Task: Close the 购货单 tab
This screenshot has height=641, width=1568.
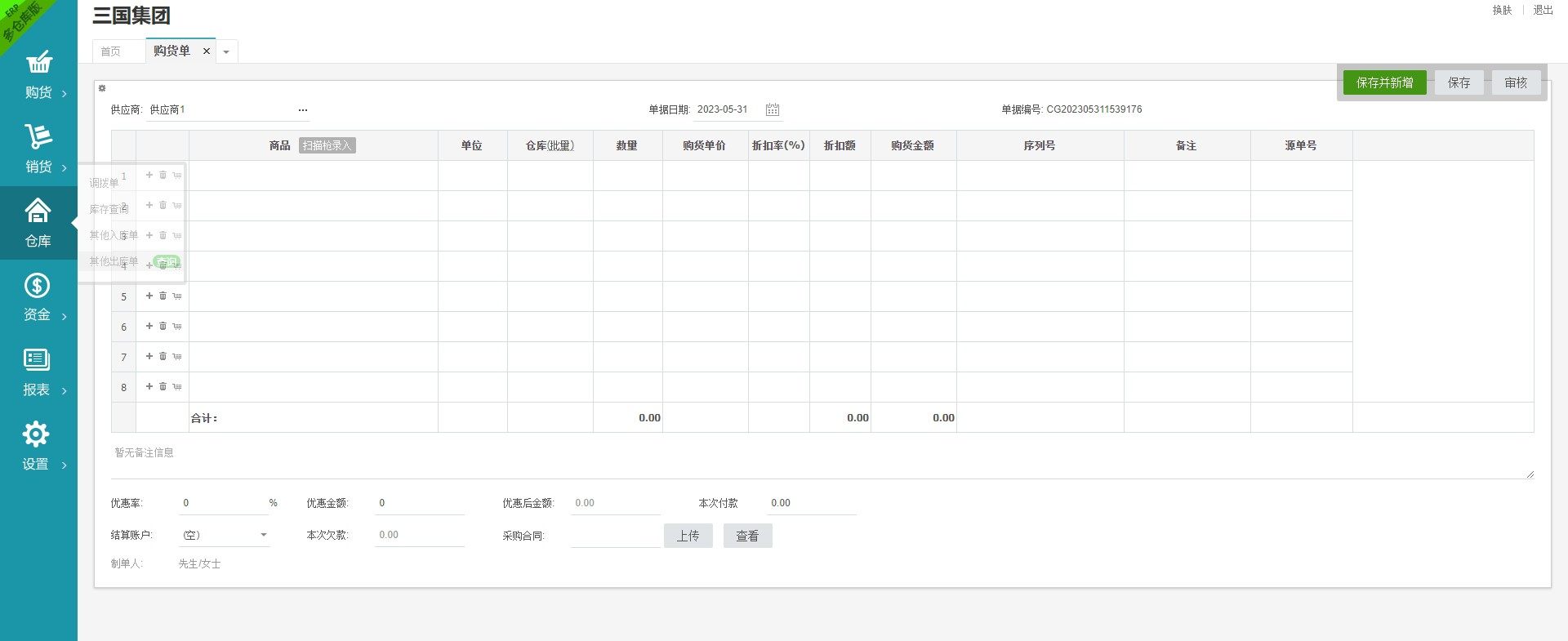Action: pos(207,51)
